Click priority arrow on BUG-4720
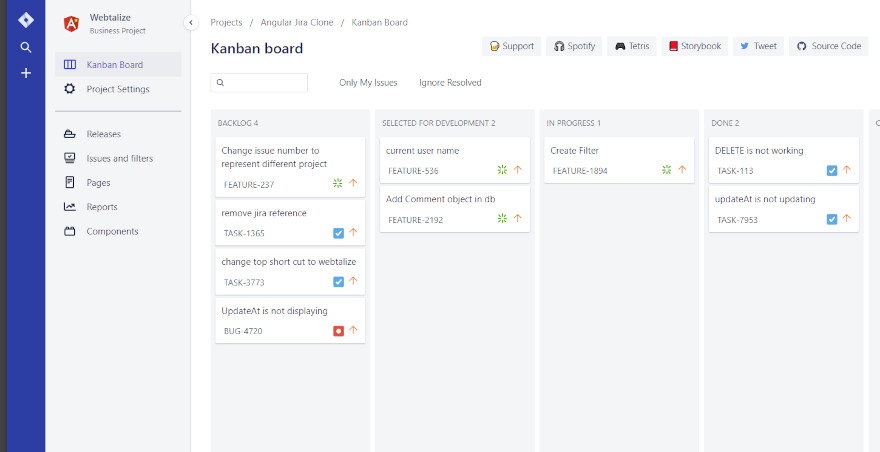This screenshot has width=880, height=452. pos(353,330)
